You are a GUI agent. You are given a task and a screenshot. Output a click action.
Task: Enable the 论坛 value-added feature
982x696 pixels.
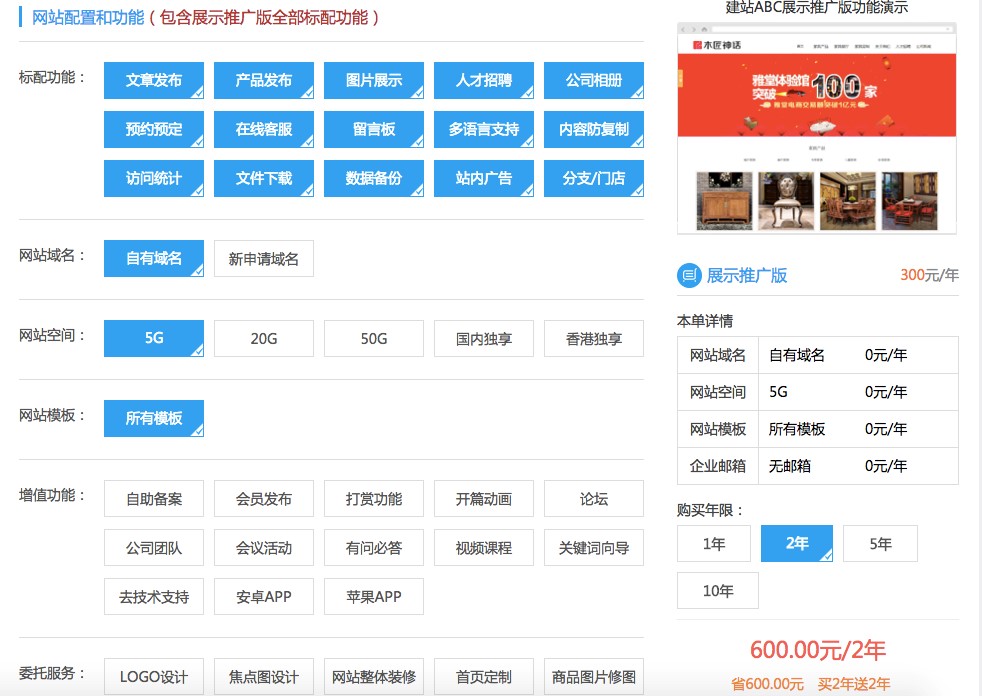coord(593,498)
